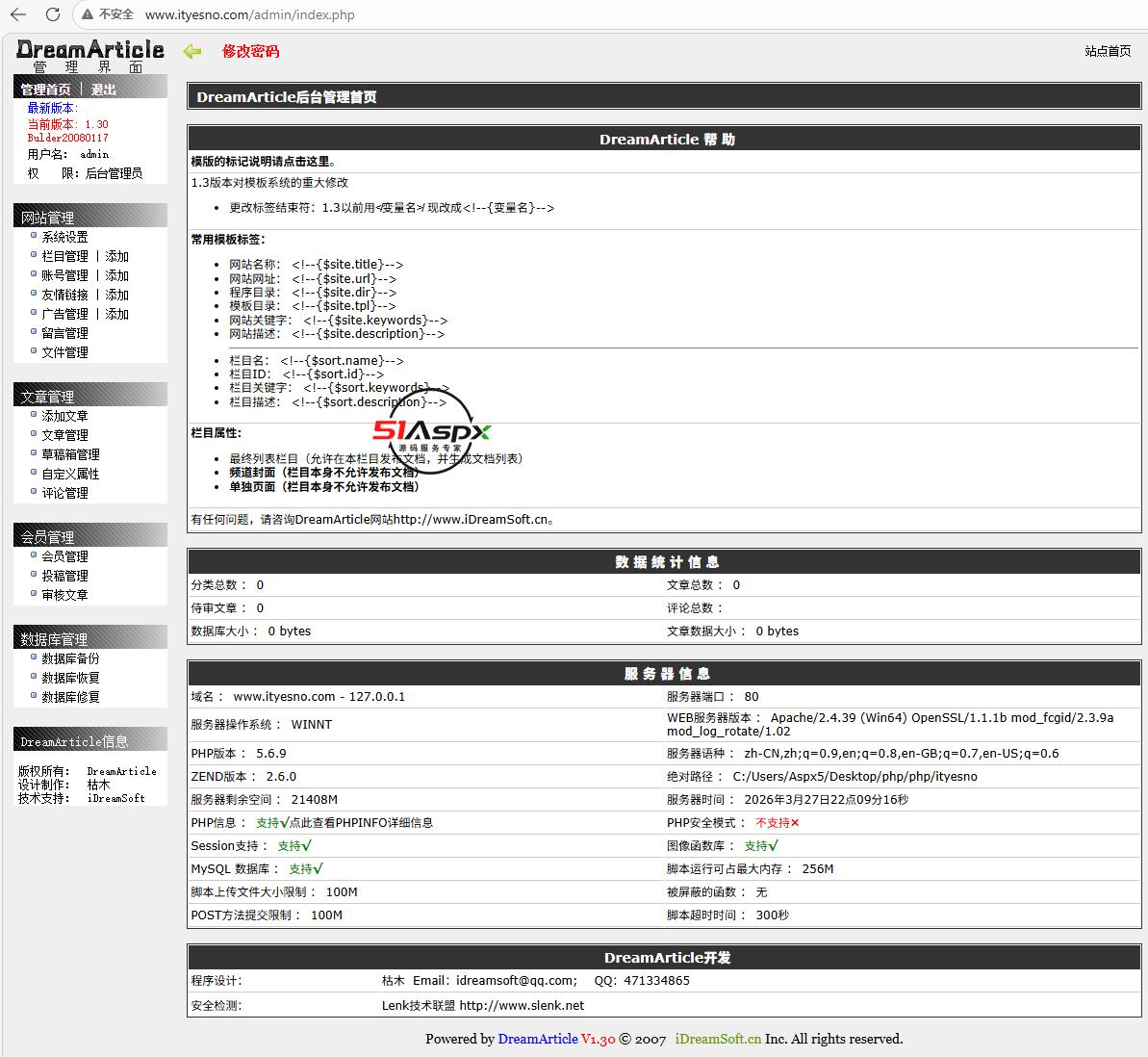1148x1057 pixels.
Task: Open 添加文章
Action: click(x=64, y=416)
